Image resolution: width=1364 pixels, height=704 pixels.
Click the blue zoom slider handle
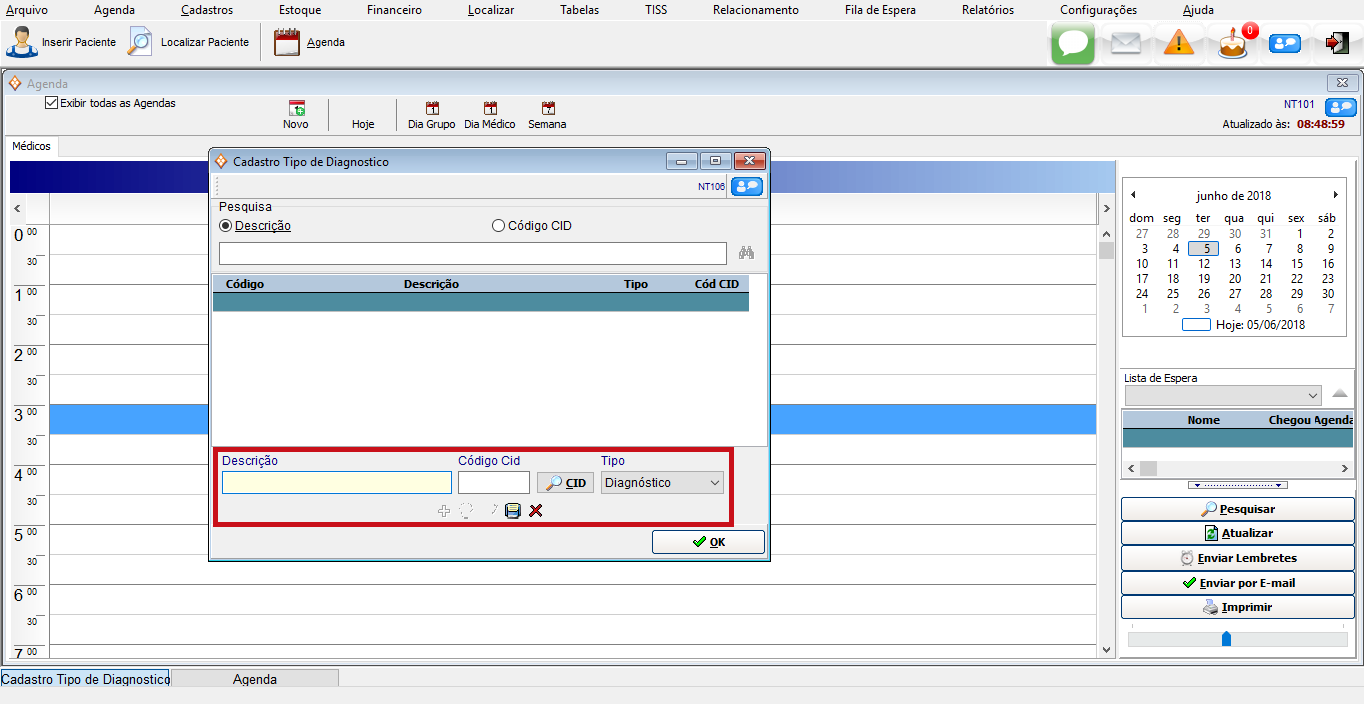tap(1226, 638)
